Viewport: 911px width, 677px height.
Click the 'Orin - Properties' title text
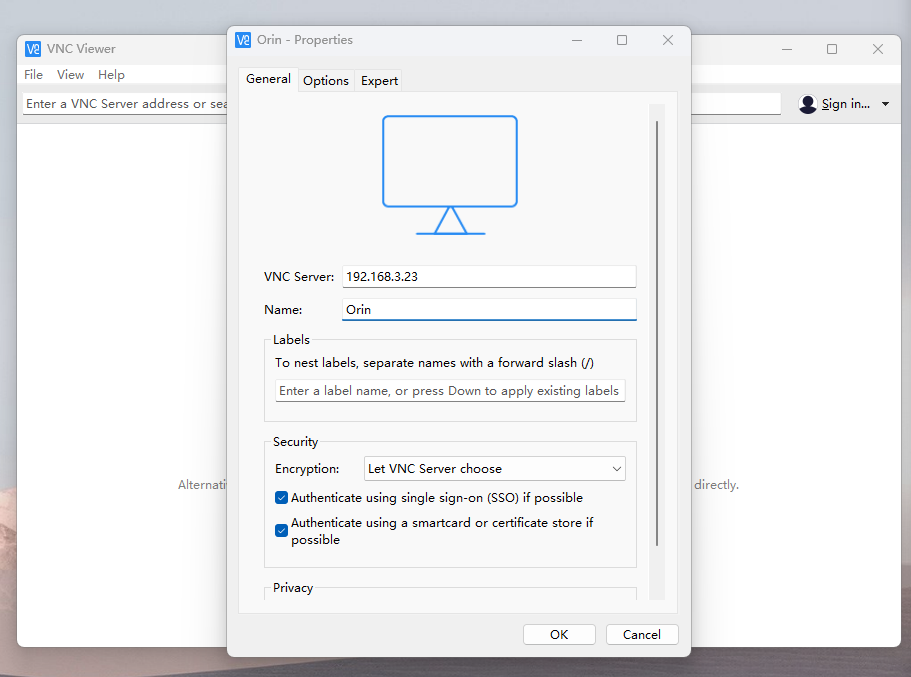click(x=304, y=40)
